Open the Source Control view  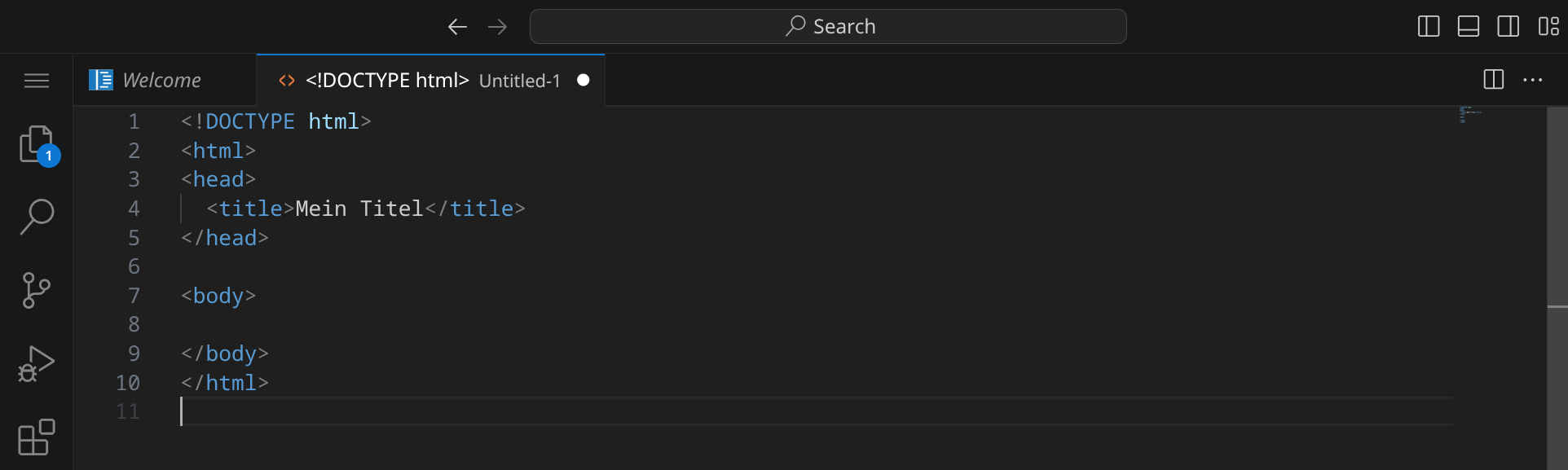(x=37, y=290)
